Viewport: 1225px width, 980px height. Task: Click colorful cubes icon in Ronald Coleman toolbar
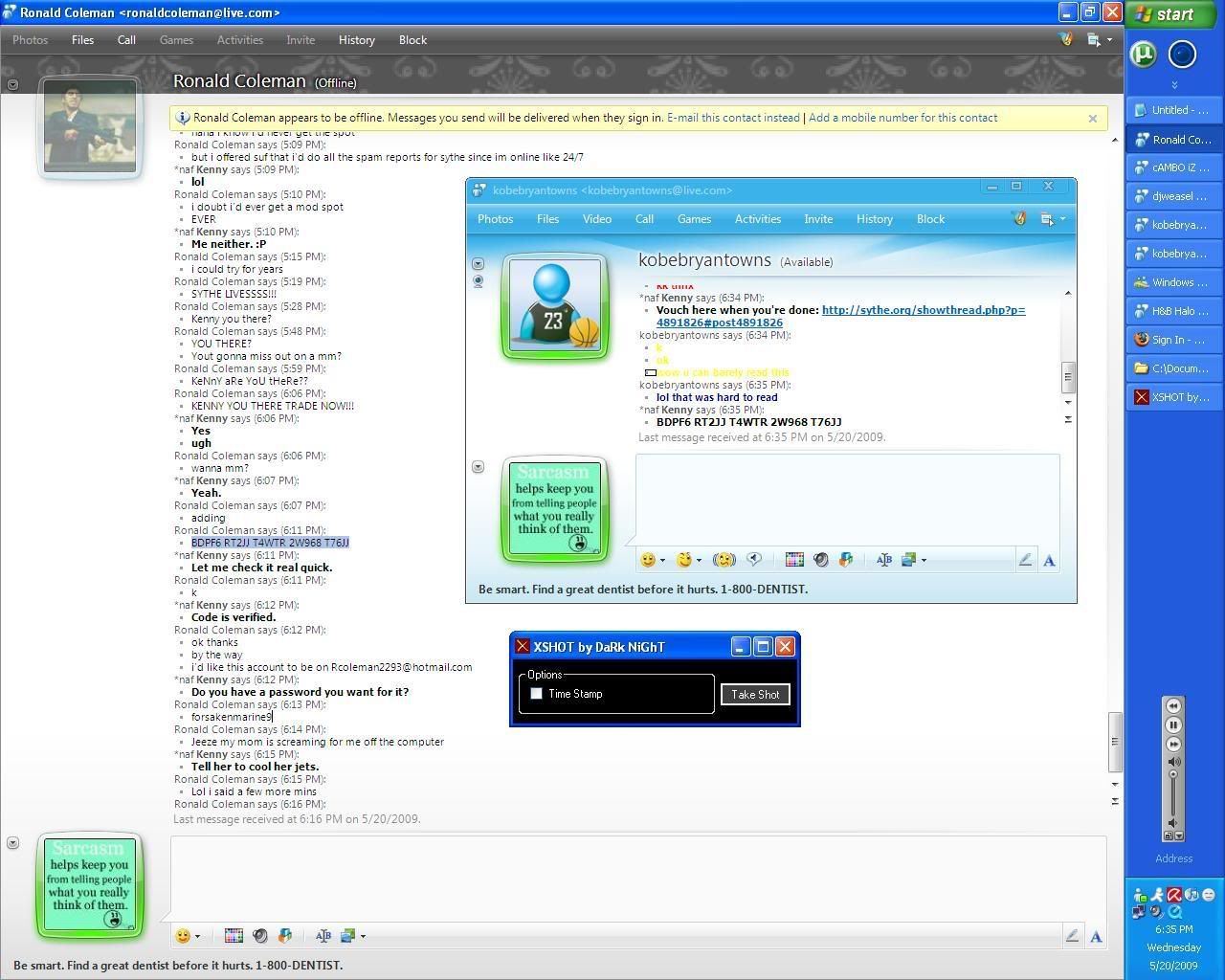(x=285, y=936)
